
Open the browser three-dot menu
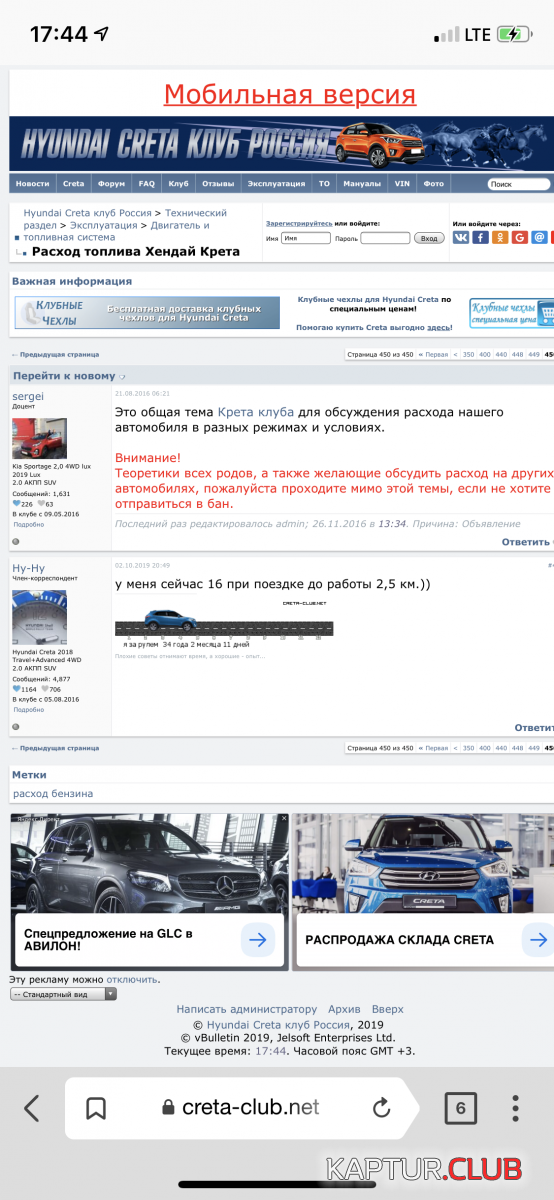(516, 1108)
